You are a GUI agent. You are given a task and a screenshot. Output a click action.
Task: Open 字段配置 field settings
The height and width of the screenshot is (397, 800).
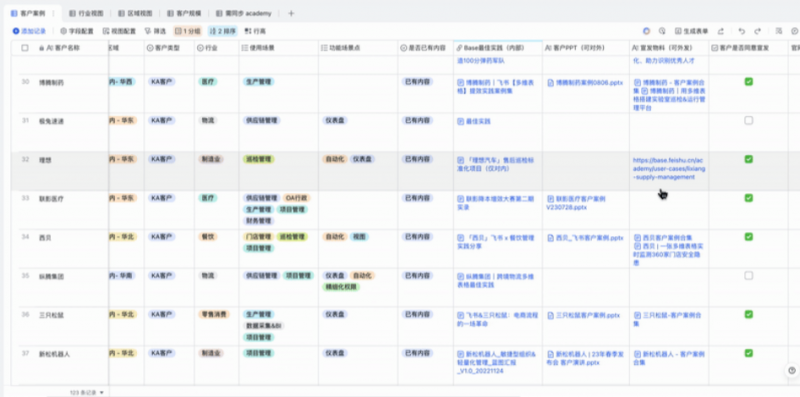[x=77, y=31]
